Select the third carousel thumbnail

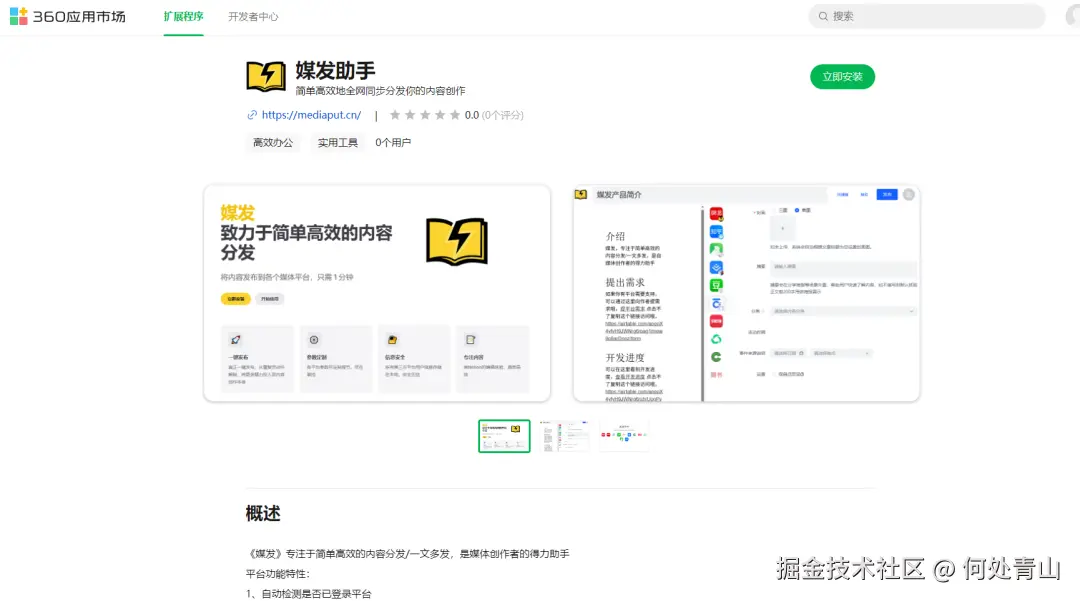tap(624, 436)
